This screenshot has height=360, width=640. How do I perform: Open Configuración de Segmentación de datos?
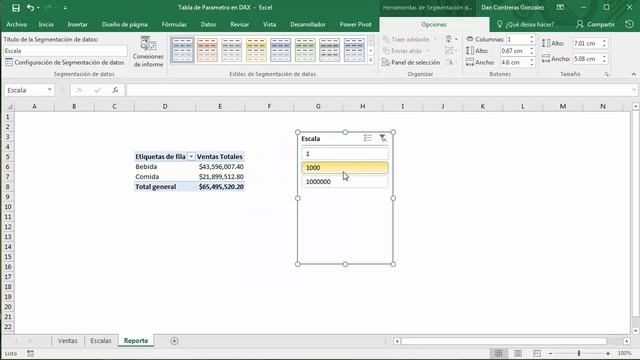click(x=64, y=62)
